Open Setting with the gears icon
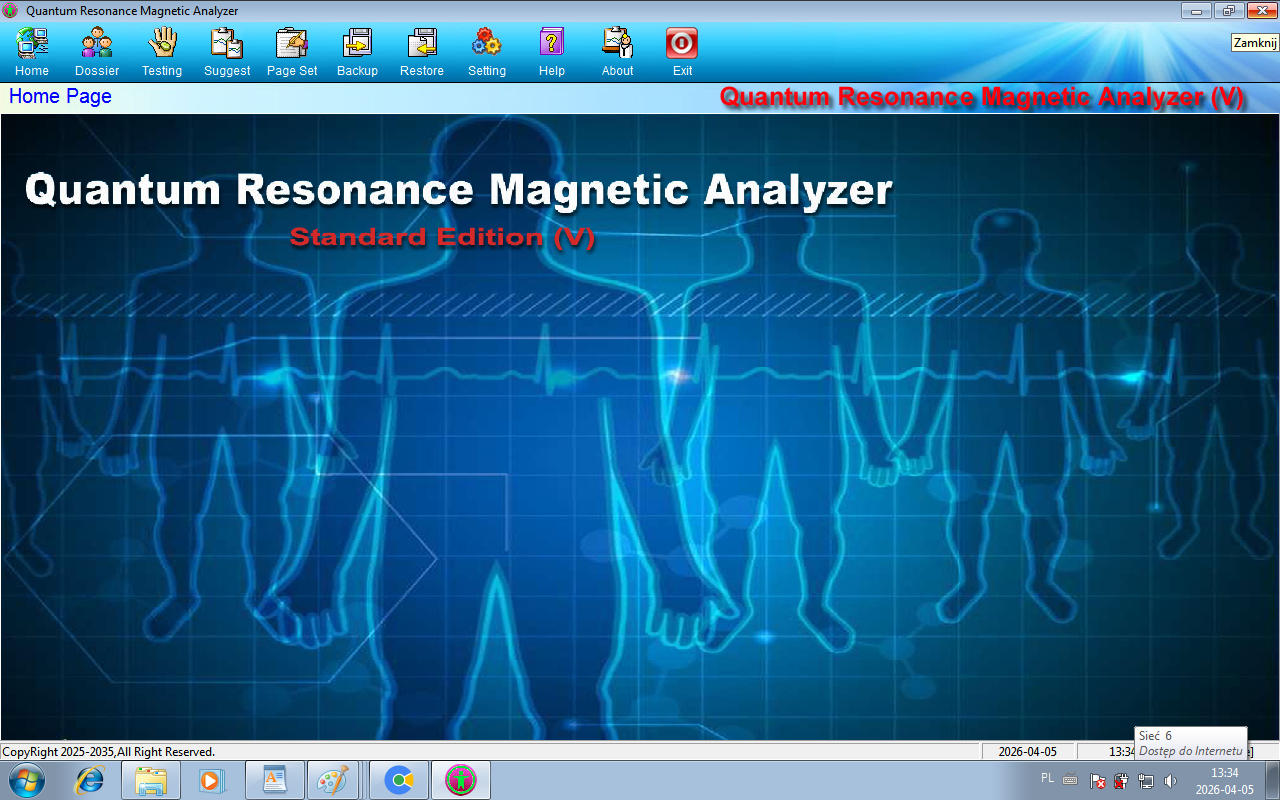 pos(487,44)
